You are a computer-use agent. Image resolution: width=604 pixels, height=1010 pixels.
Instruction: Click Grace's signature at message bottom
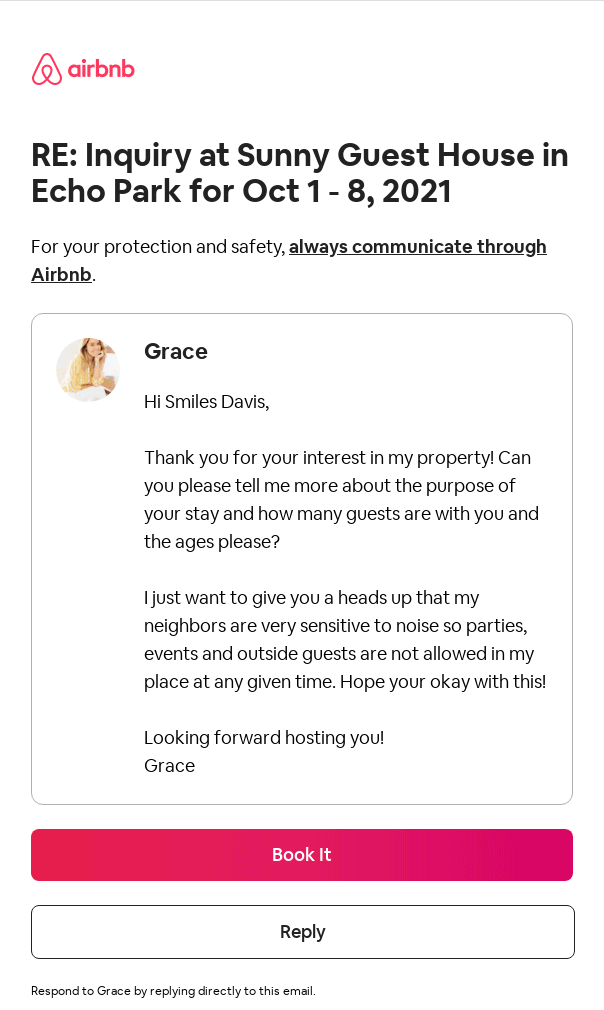coord(168,765)
